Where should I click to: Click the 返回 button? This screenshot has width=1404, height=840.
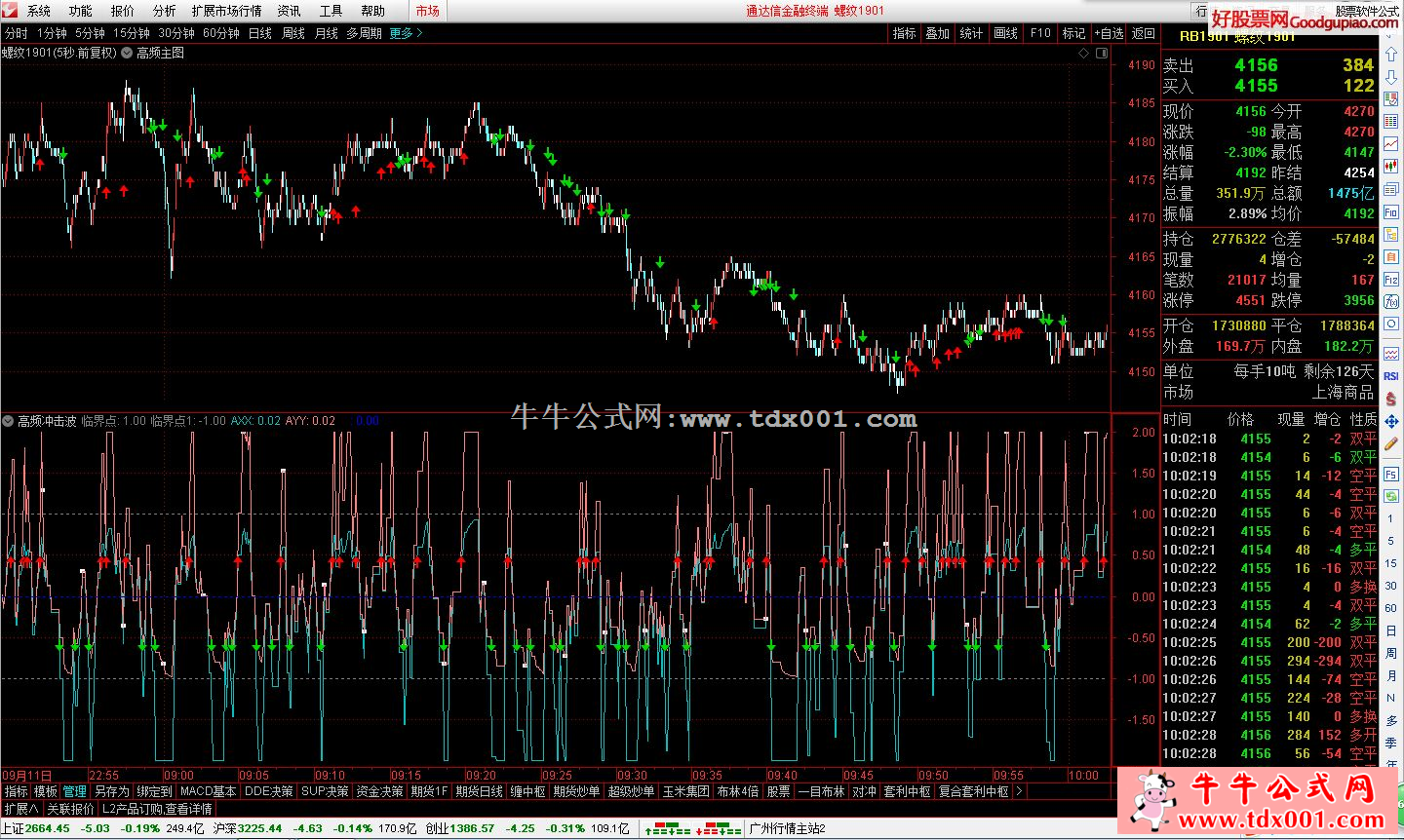click(x=1144, y=33)
